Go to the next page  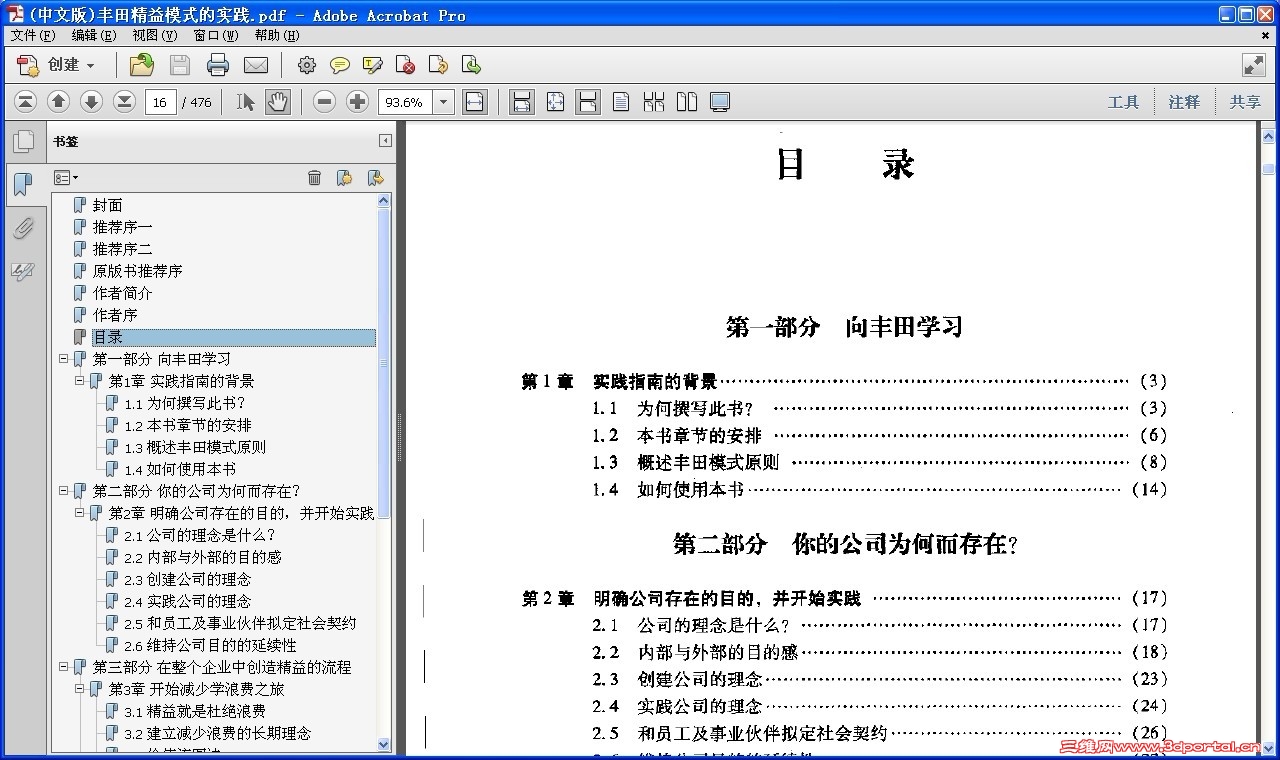(91, 101)
